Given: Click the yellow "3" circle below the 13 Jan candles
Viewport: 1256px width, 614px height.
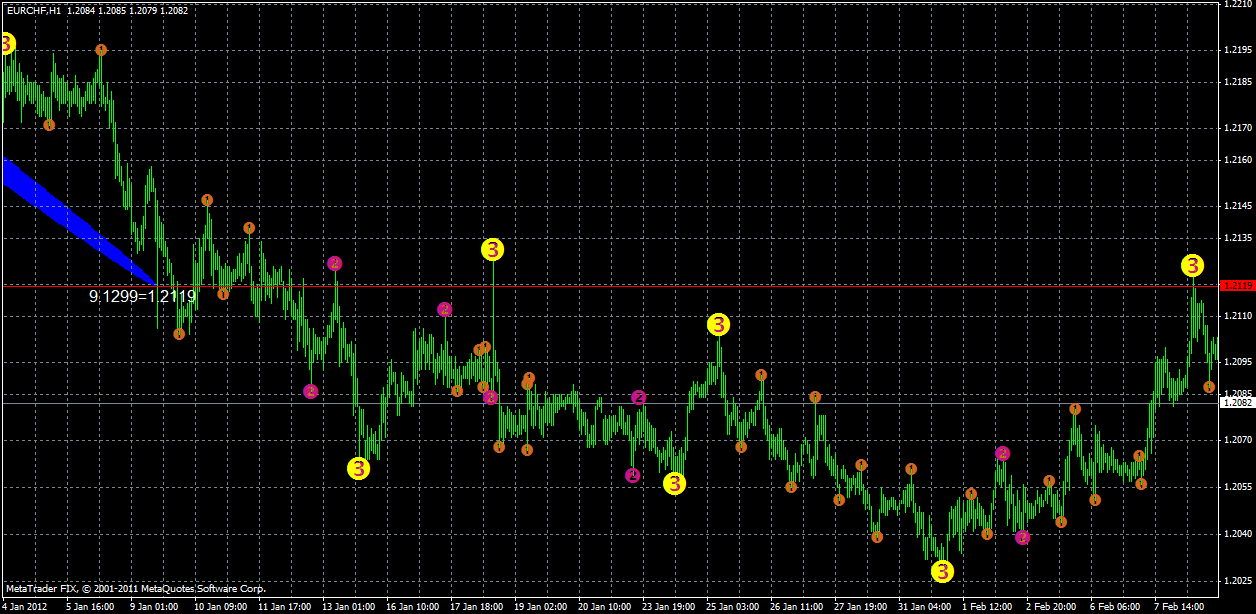Looking at the screenshot, I should pos(357,466).
